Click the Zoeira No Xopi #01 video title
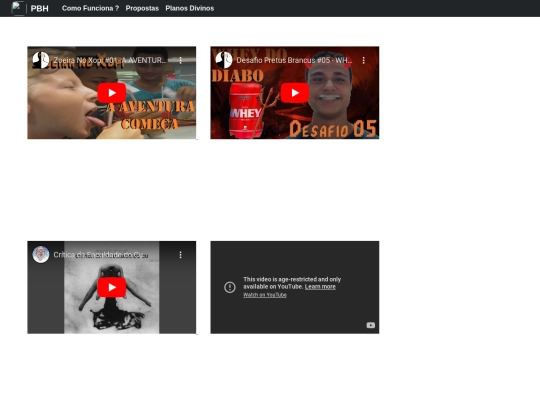This screenshot has width=540, height=405. [110, 60]
